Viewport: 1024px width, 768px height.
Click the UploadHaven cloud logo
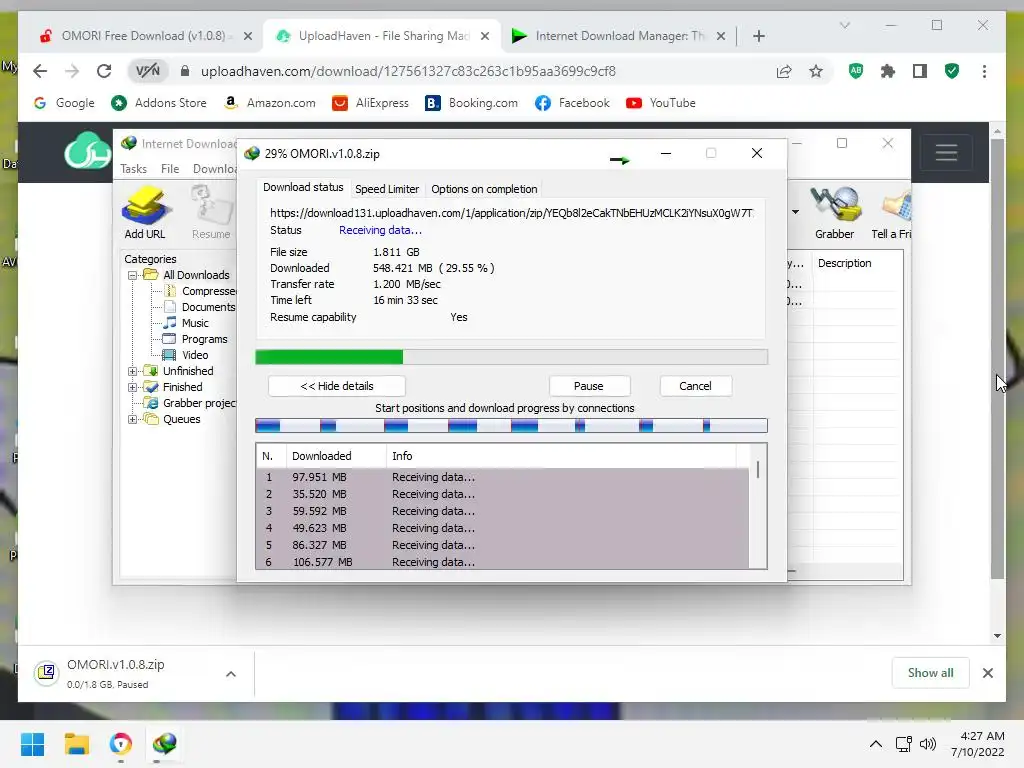coord(88,151)
